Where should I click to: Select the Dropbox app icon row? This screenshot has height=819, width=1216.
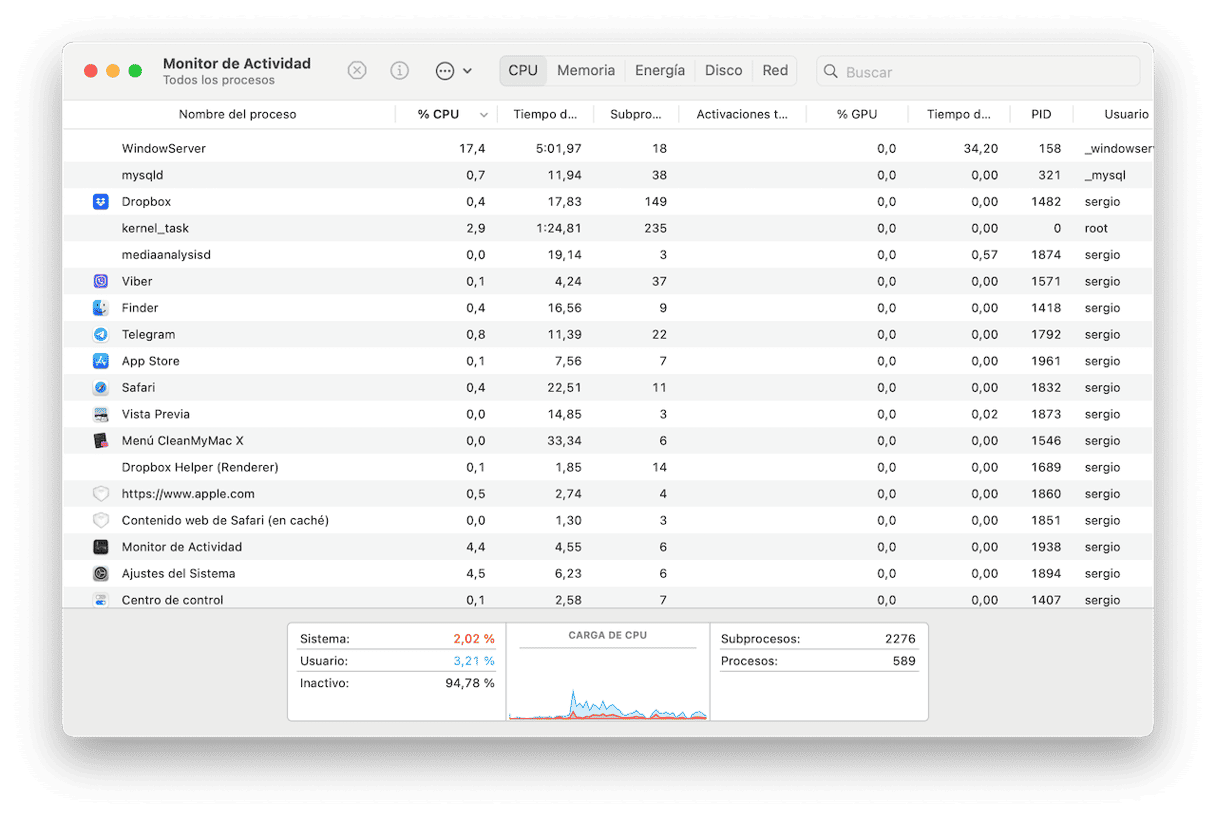pos(101,202)
